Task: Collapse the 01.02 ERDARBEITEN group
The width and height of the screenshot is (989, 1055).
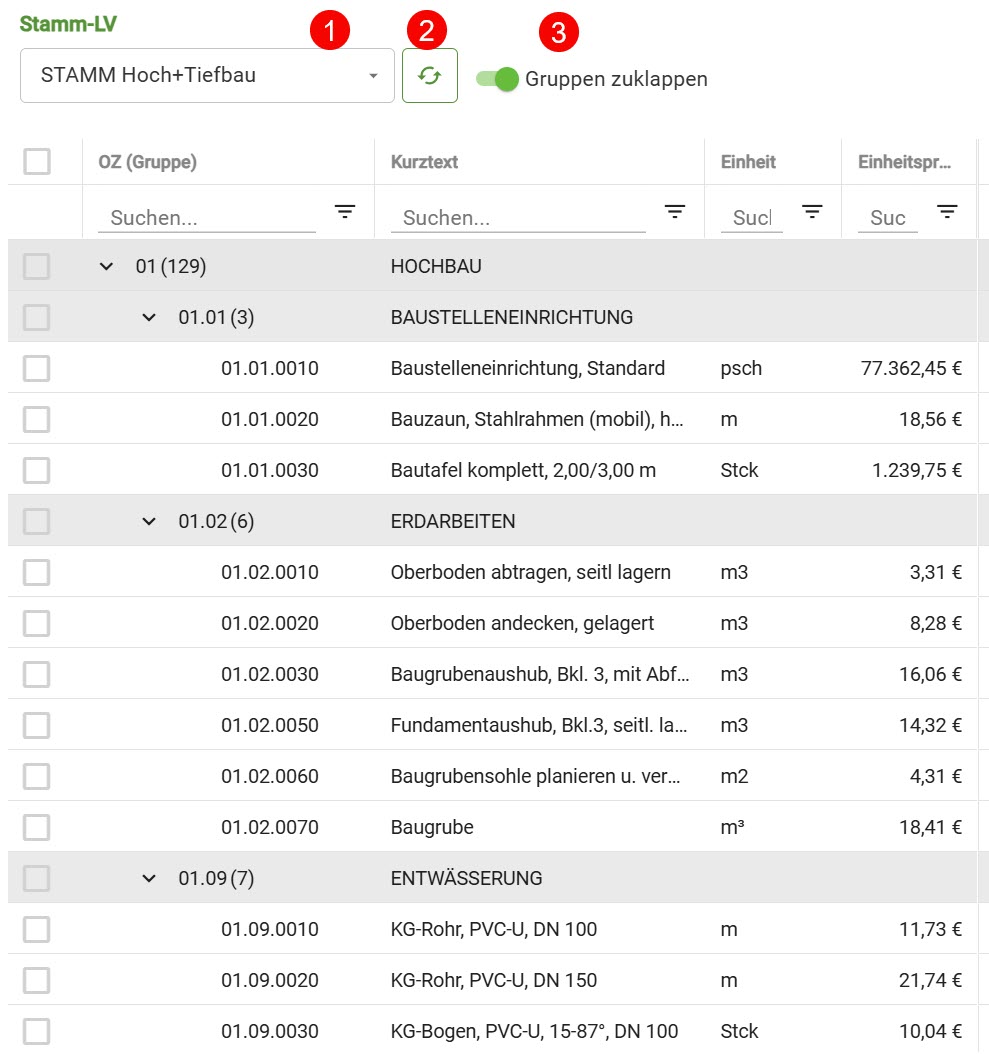Action: [x=149, y=521]
